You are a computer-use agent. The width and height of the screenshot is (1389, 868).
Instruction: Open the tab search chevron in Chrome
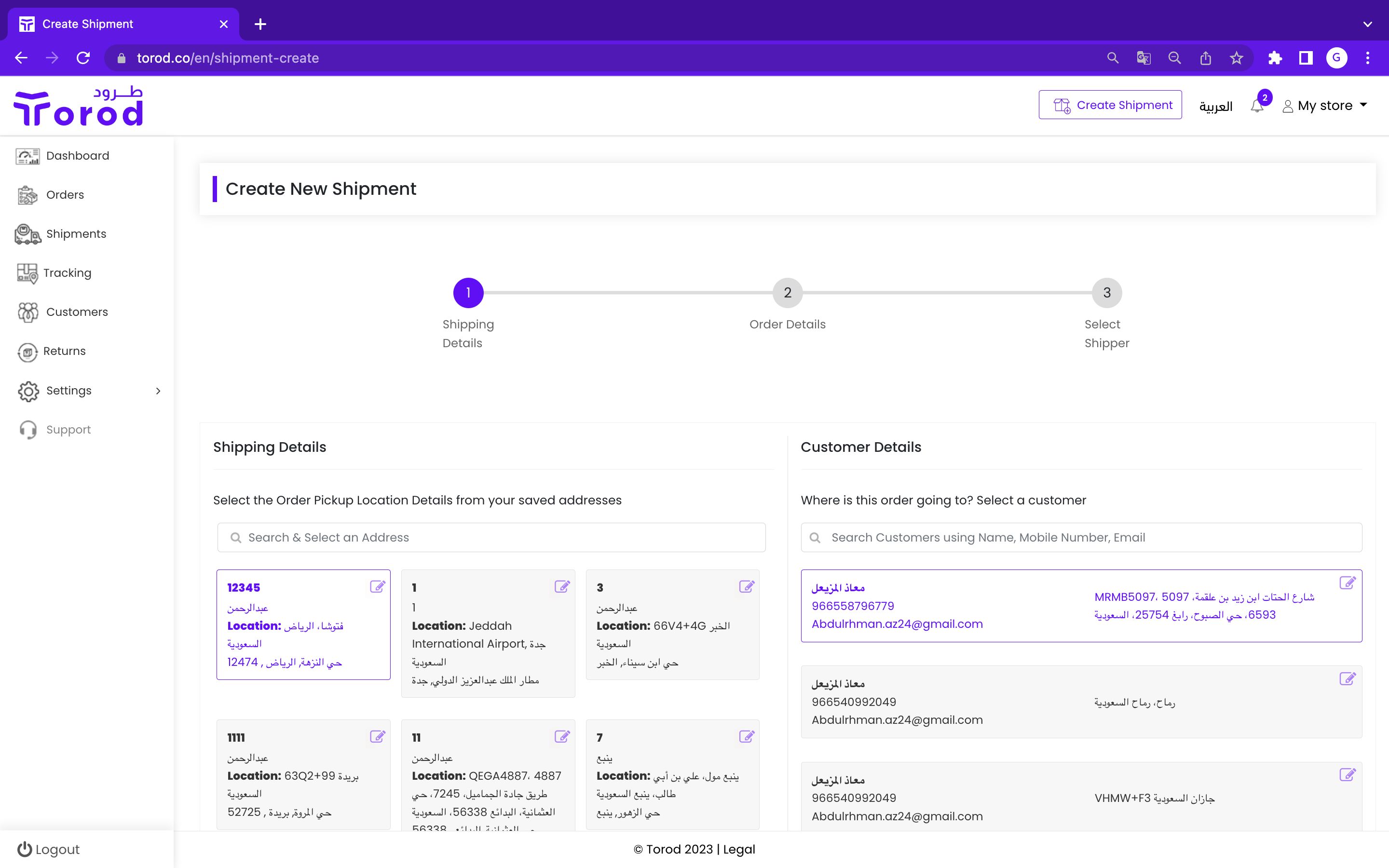coord(1368,24)
